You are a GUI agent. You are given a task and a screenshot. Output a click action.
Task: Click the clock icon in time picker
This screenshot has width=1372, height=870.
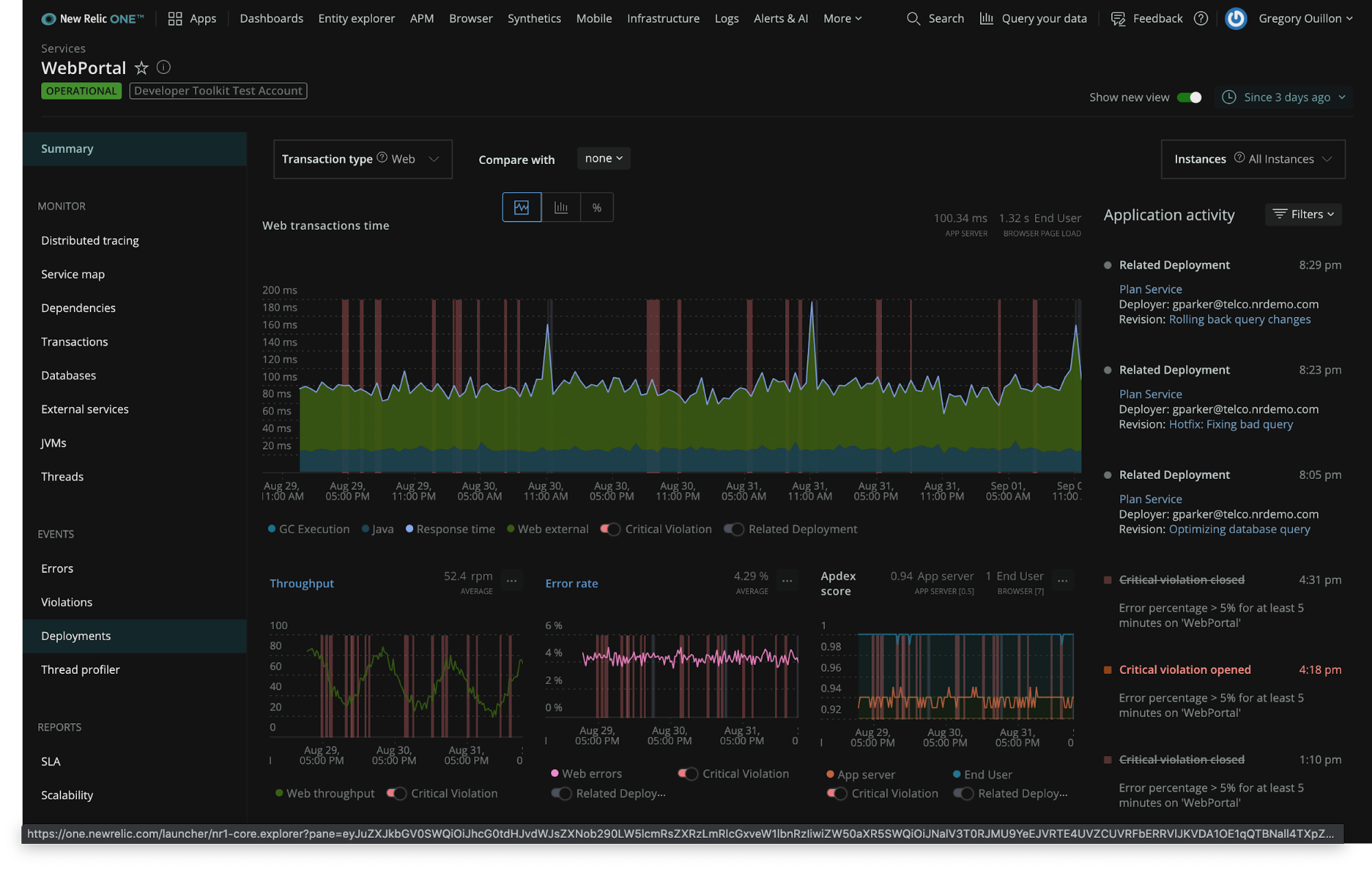pyautogui.click(x=1229, y=97)
